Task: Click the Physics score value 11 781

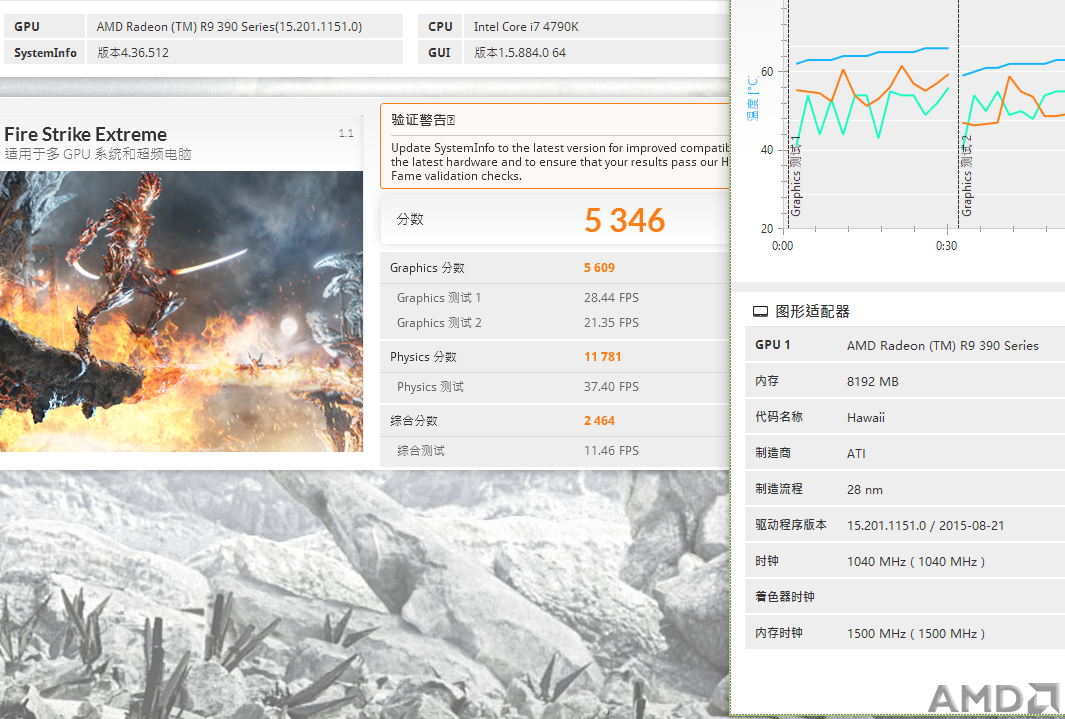Action: pos(602,356)
